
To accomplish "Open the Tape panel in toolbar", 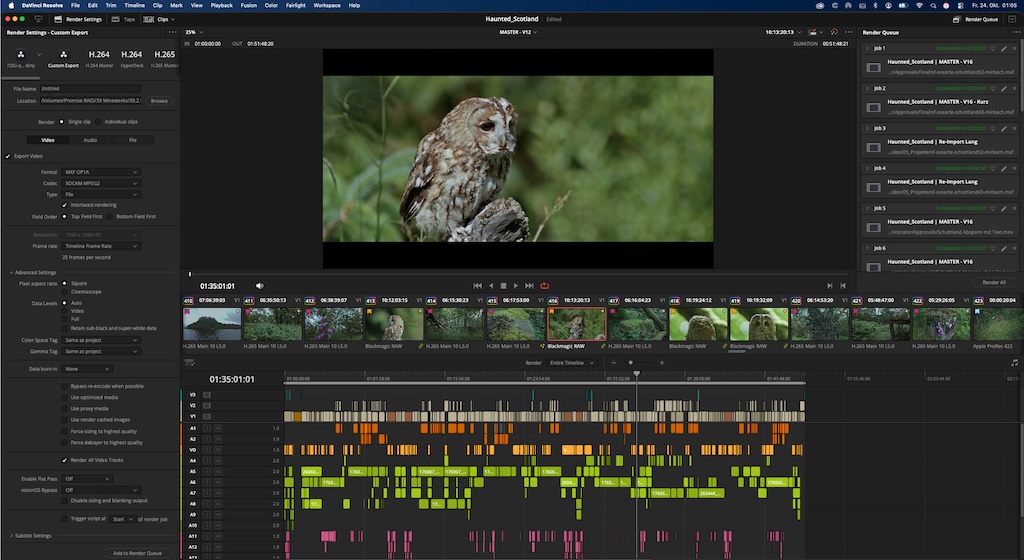I will click(x=125, y=19).
